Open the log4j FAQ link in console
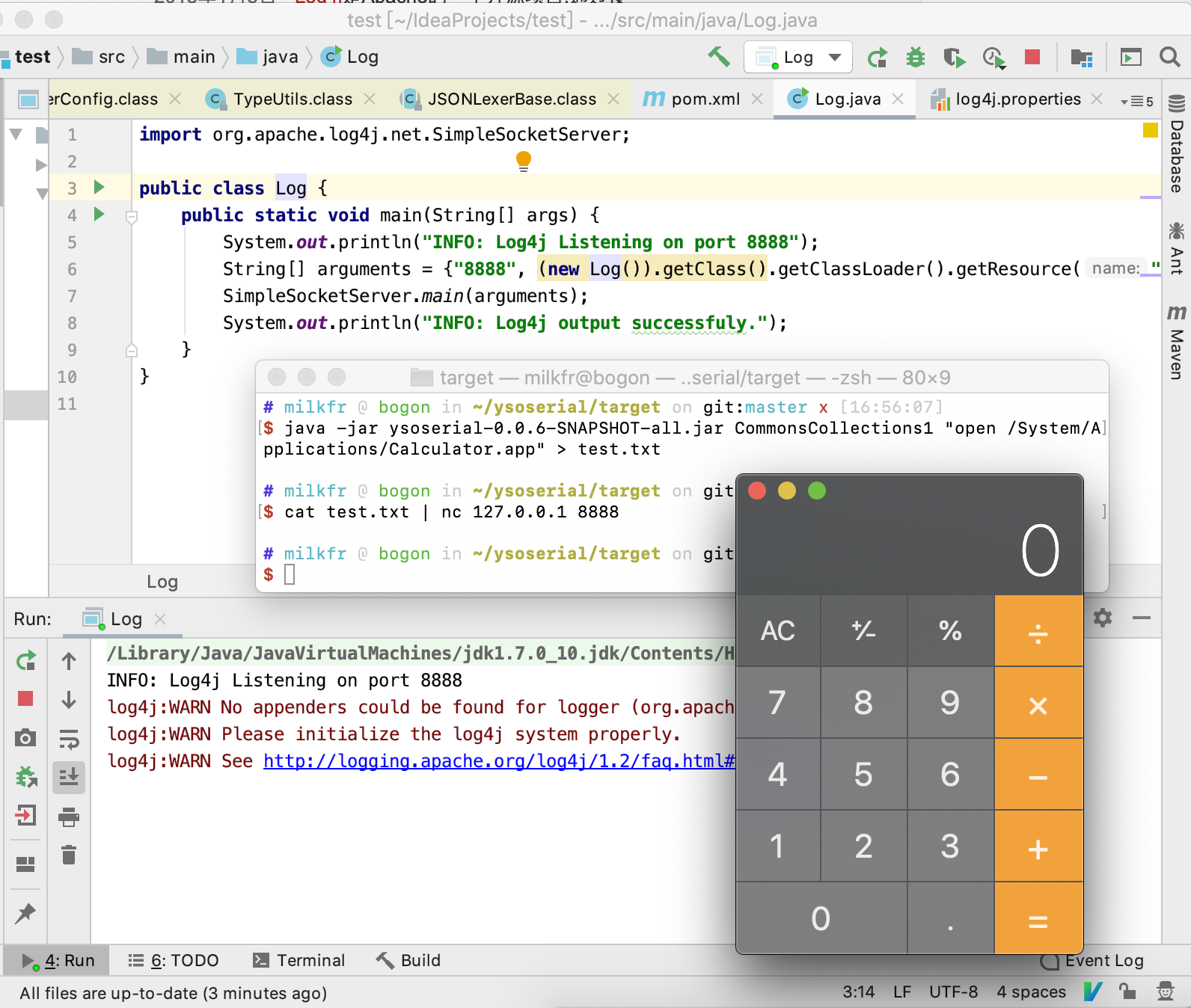The width and height of the screenshot is (1191, 1008). 499,761
